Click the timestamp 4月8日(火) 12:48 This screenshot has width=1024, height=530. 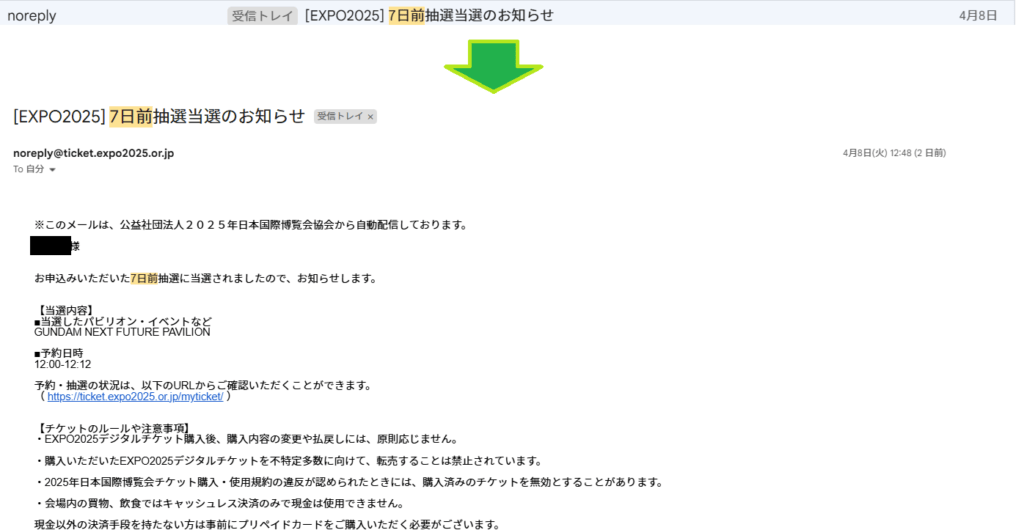tap(894, 153)
